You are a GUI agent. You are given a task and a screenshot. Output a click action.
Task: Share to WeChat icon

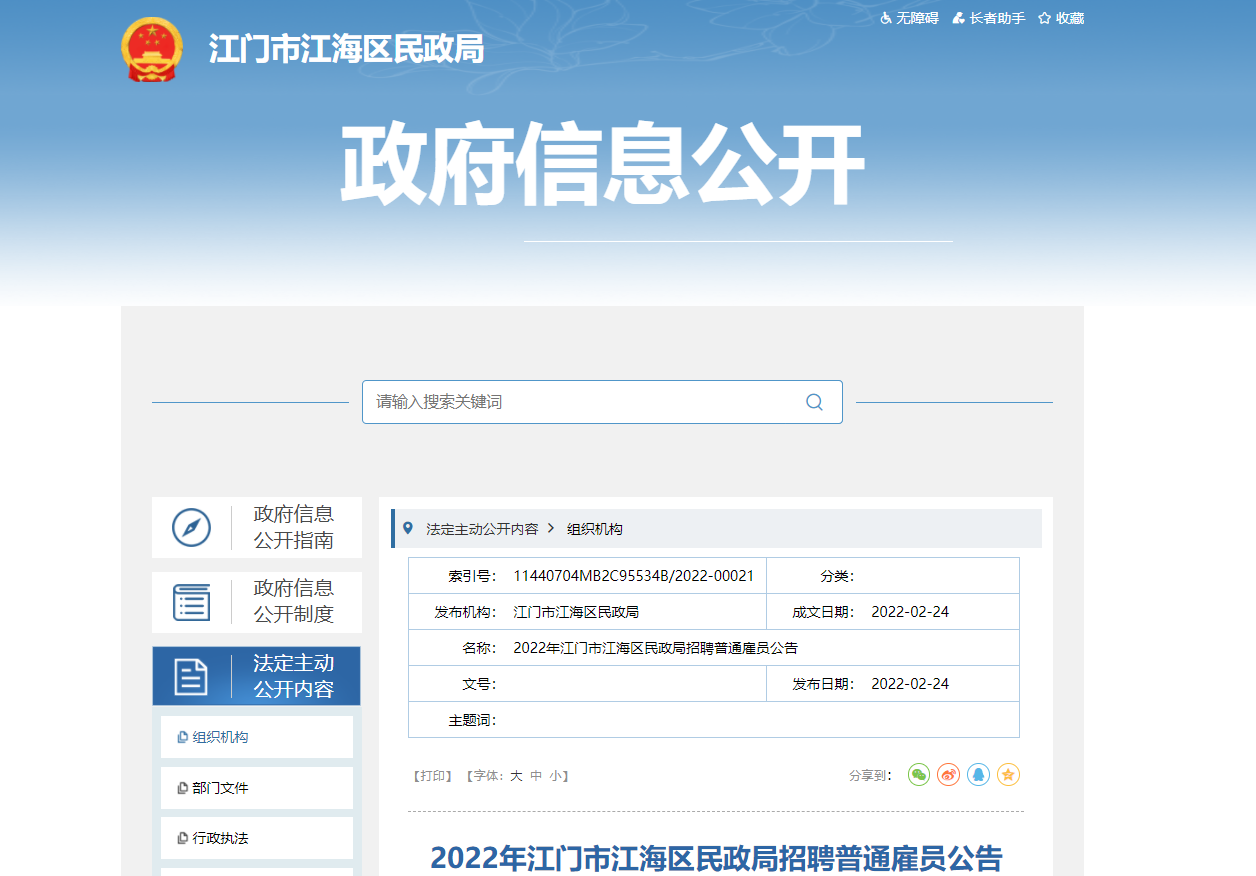(919, 775)
